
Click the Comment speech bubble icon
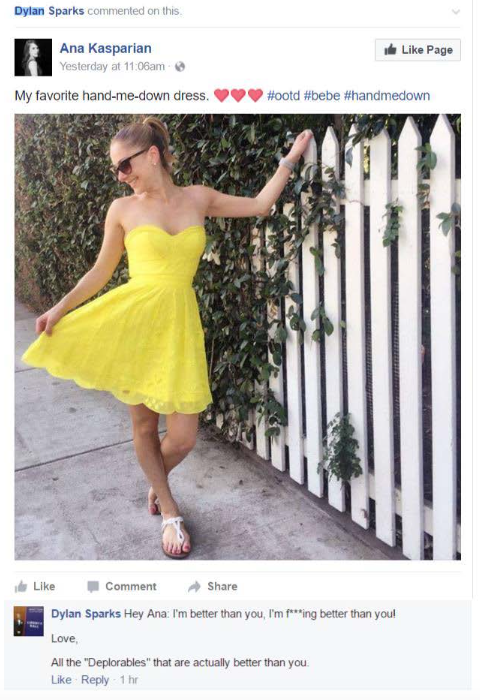pyautogui.click(x=93, y=587)
